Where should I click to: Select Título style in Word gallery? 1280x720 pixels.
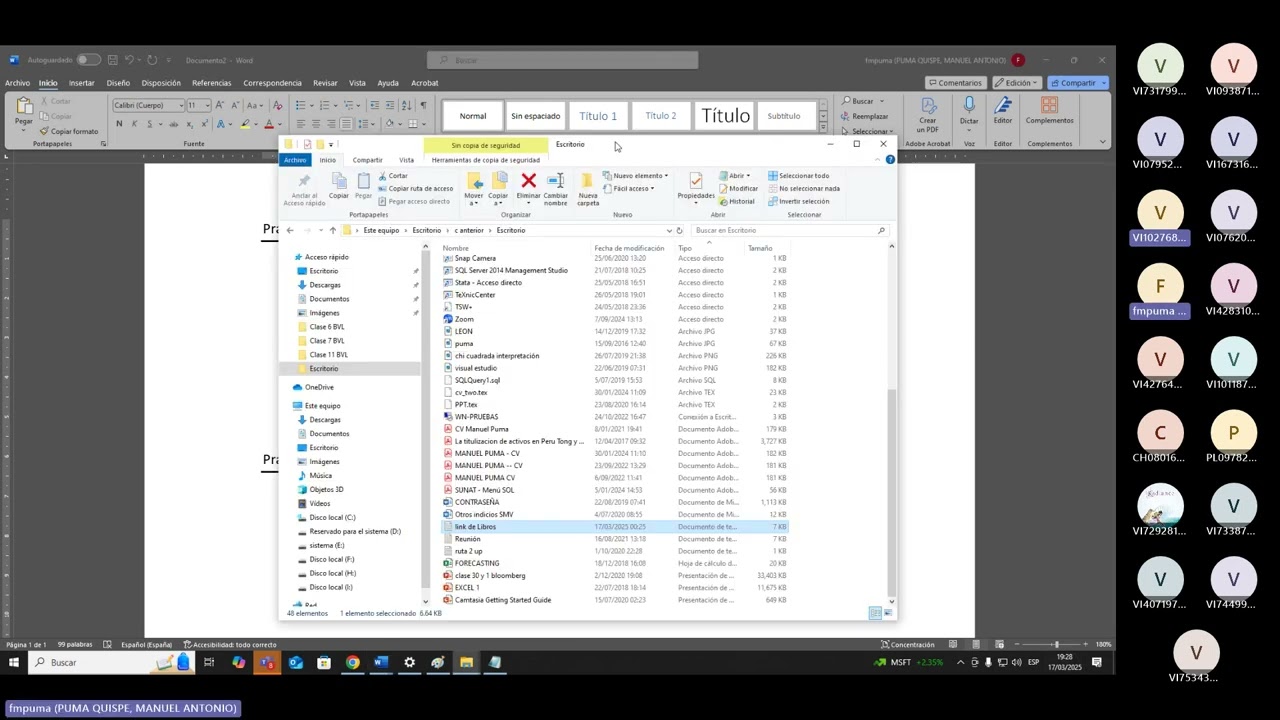725,116
